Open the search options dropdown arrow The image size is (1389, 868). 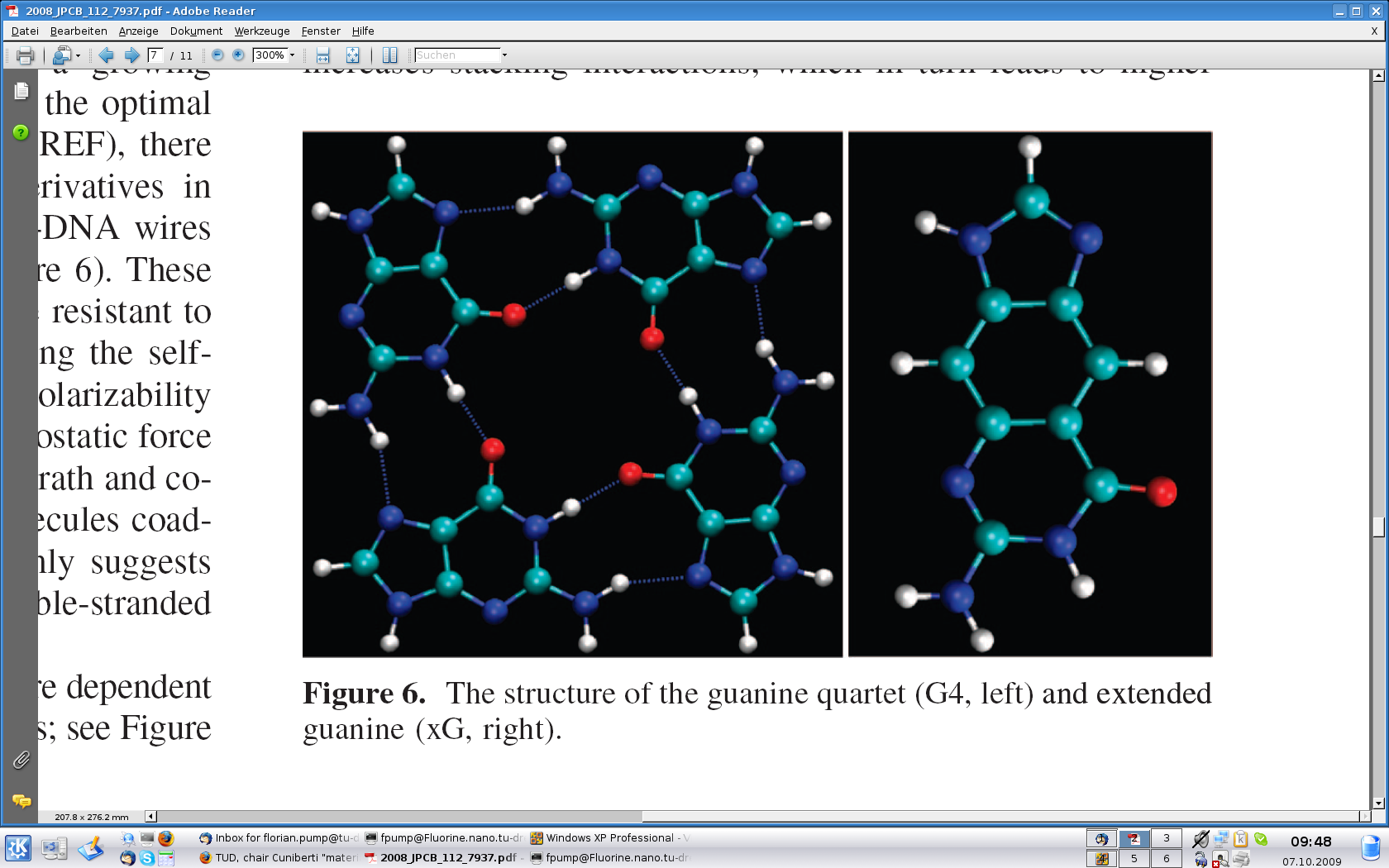(504, 55)
